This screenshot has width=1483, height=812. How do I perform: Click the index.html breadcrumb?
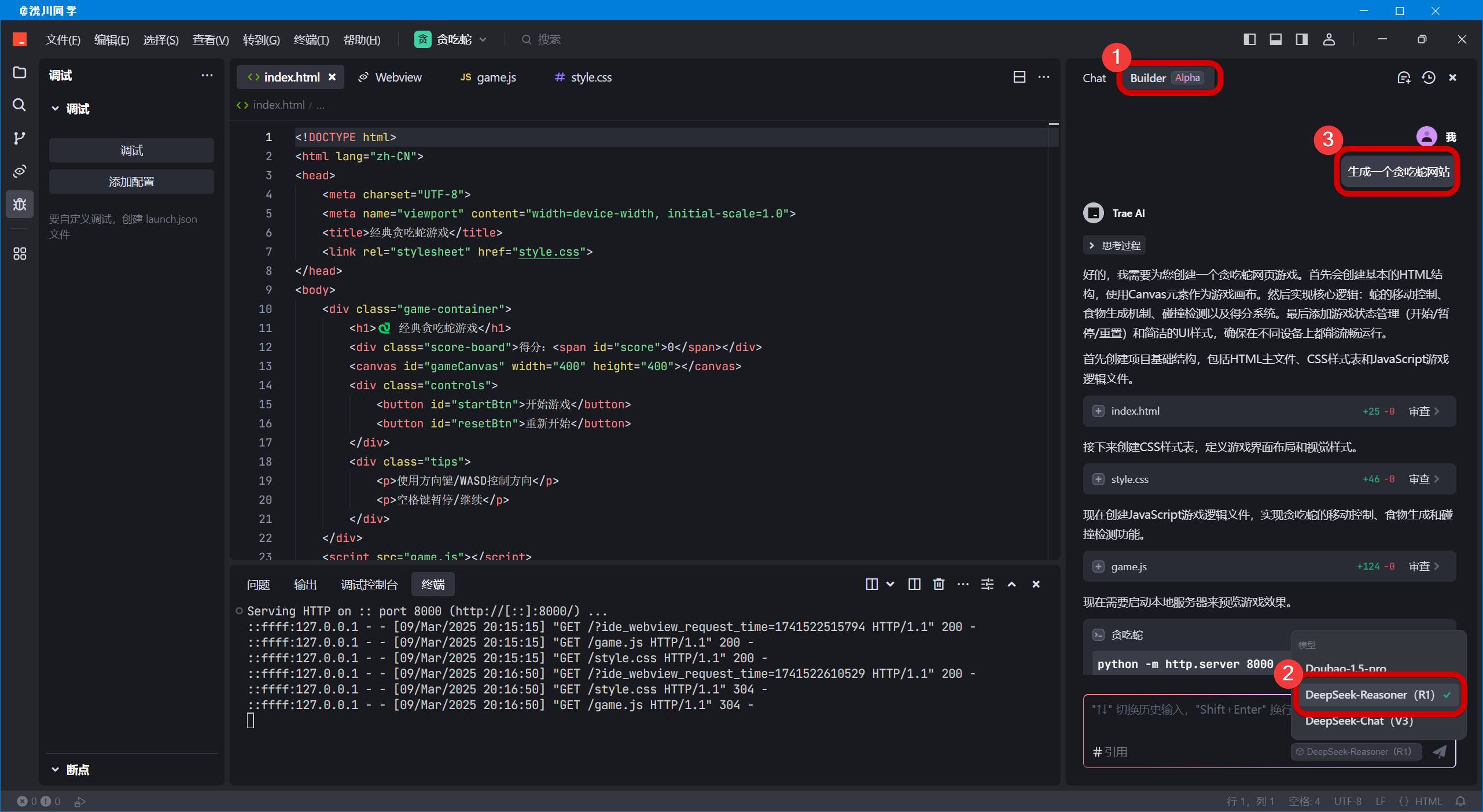pyautogui.click(x=271, y=105)
